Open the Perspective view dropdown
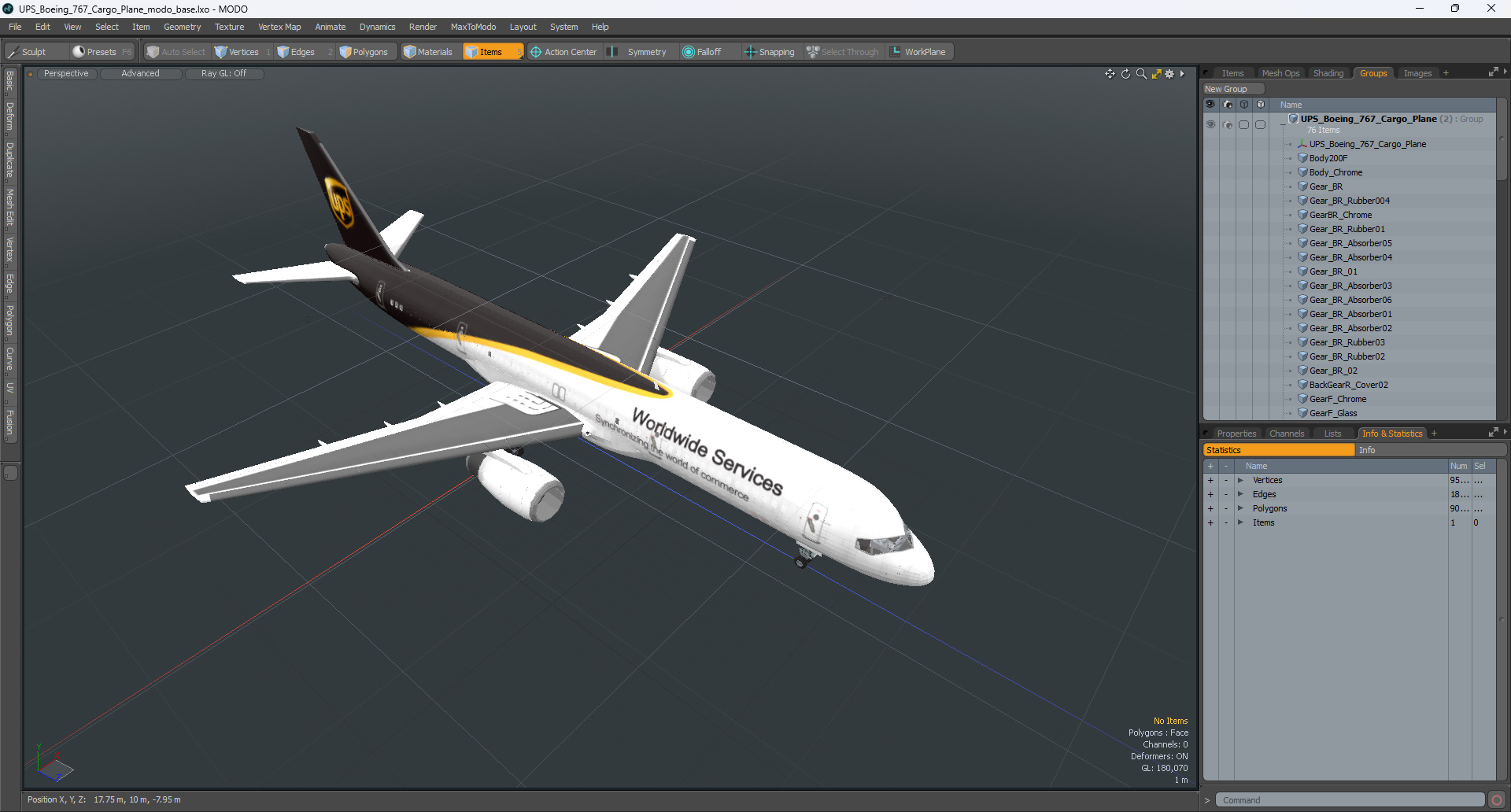Image resolution: width=1511 pixels, height=812 pixels. click(66, 74)
